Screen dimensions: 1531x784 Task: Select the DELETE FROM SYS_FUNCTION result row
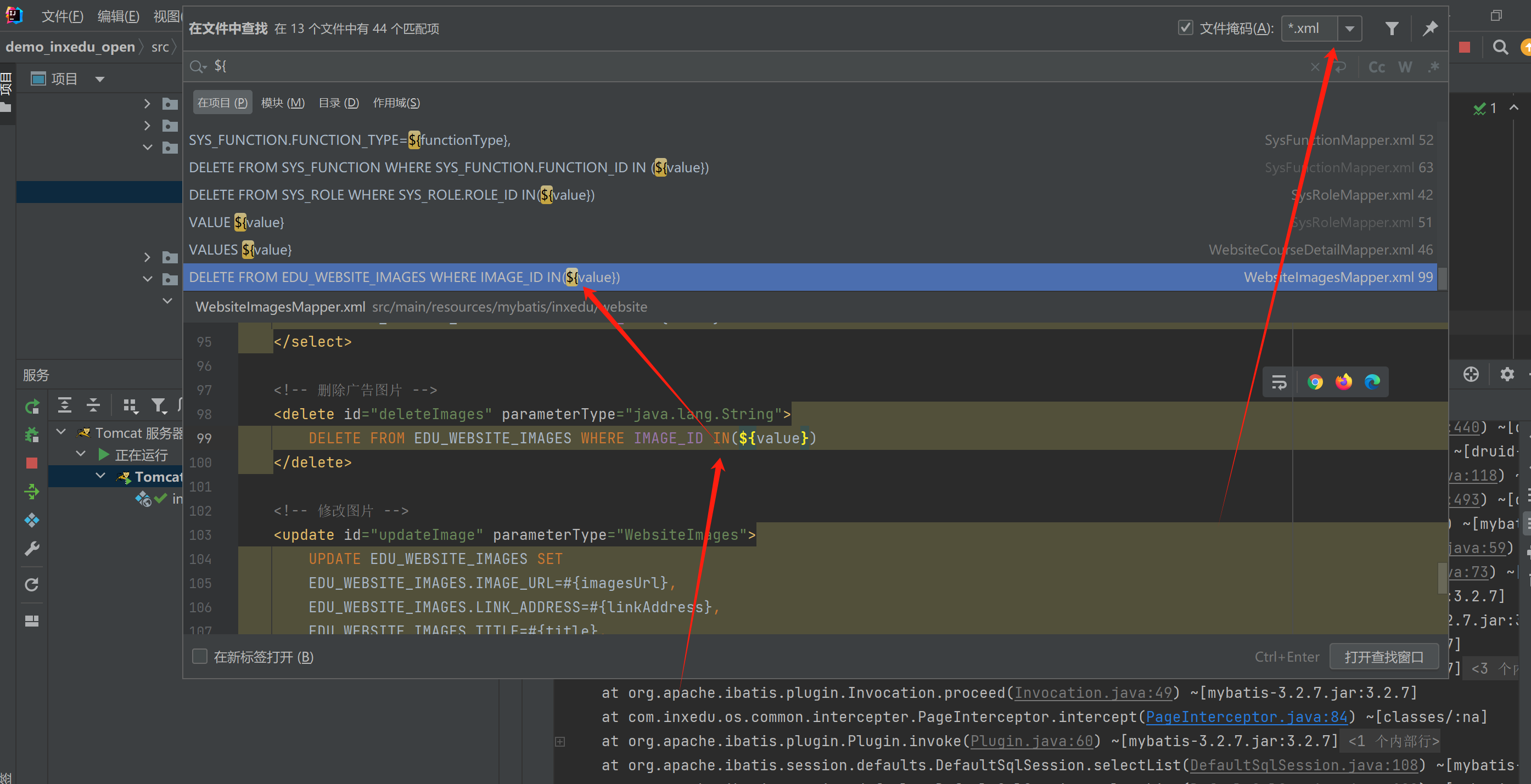click(811, 167)
